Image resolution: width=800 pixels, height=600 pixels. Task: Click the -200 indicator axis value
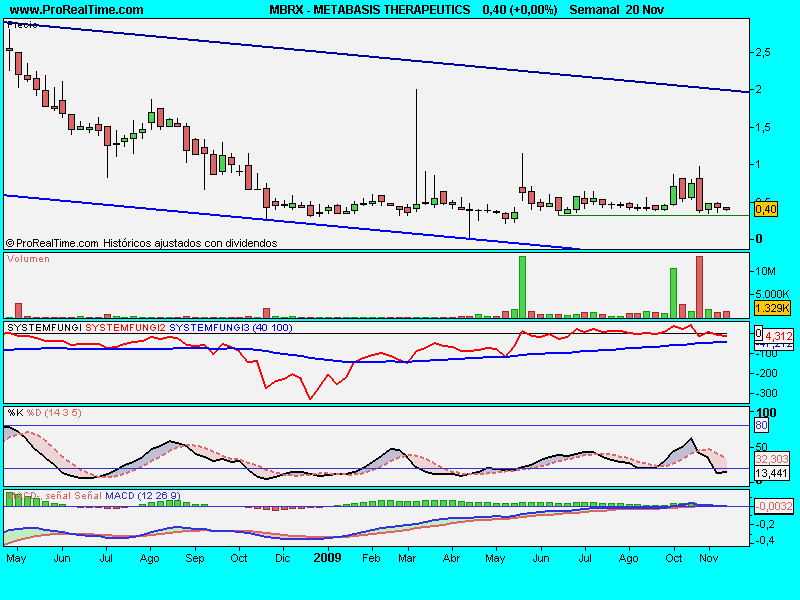(767, 373)
